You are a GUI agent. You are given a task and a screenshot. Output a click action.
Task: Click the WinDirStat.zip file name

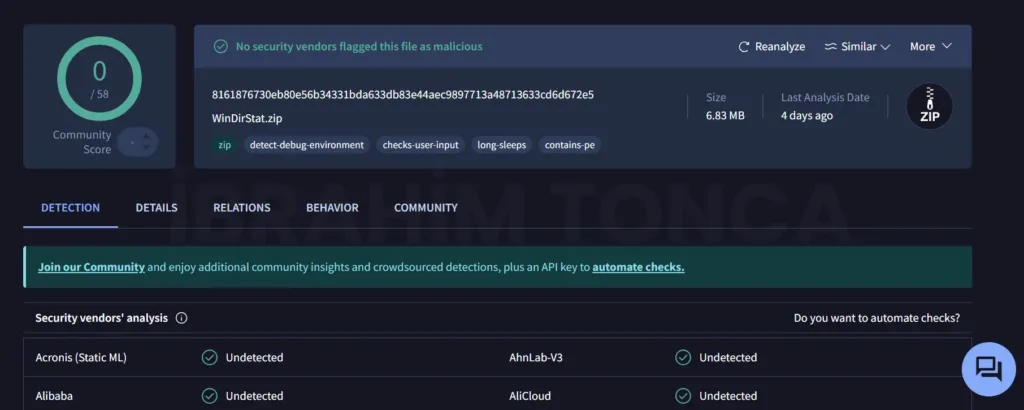248,119
